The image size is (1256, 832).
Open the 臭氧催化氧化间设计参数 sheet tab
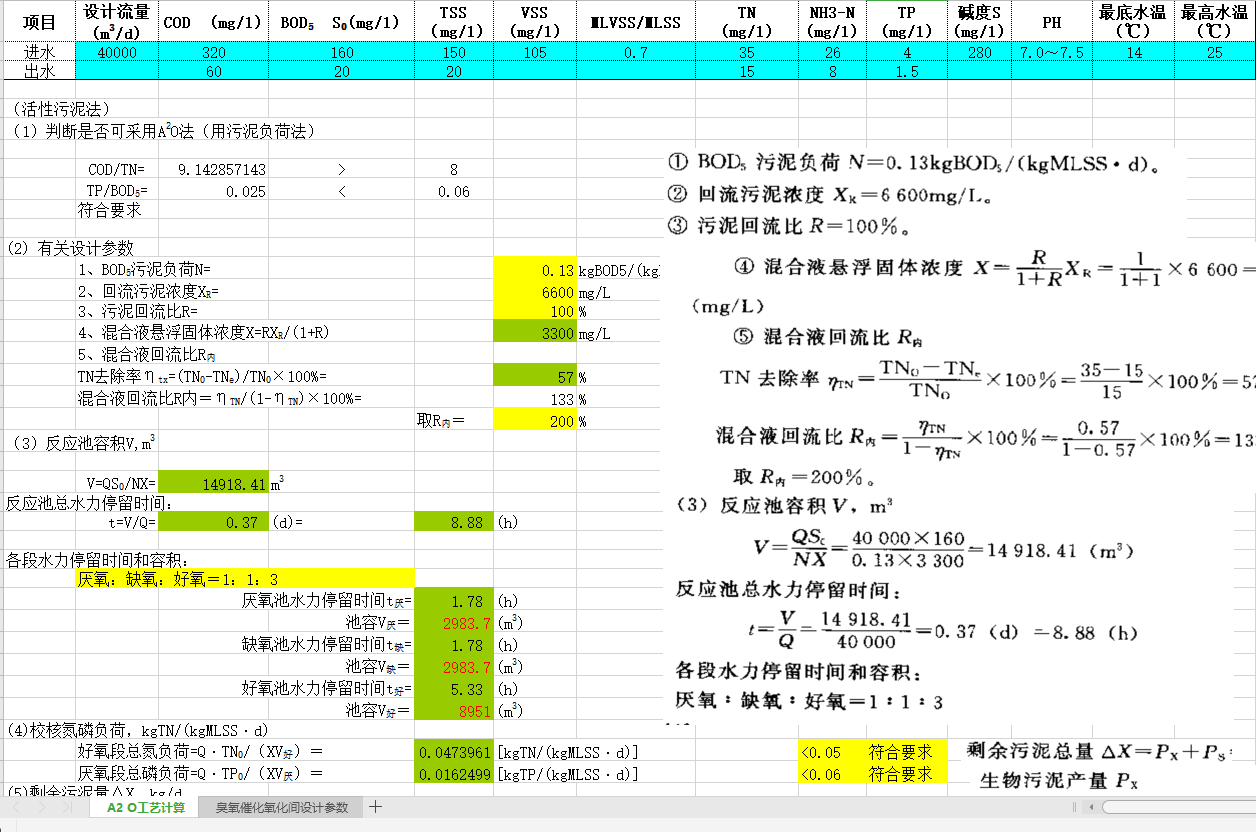pyautogui.click(x=282, y=807)
